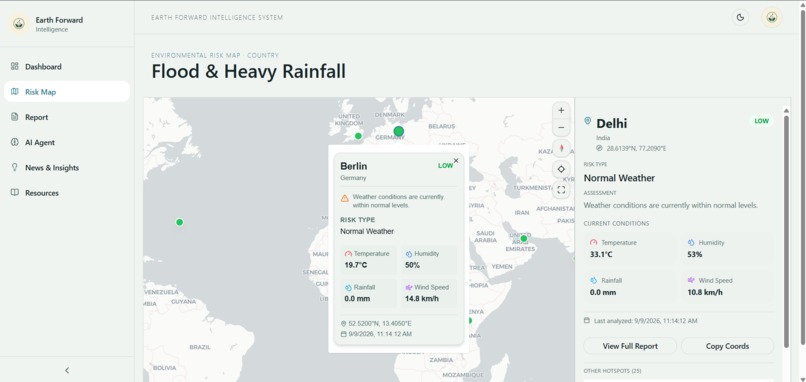Click the Berlin title in popup
806x382 pixels.
point(354,166)
